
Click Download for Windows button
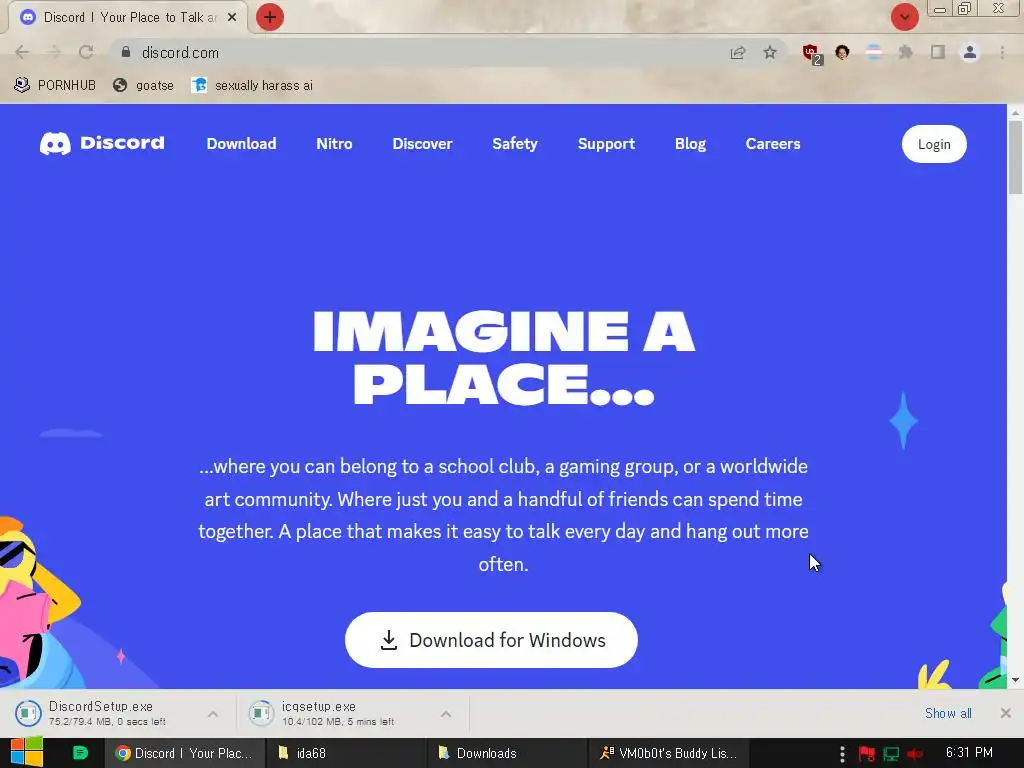491,640
